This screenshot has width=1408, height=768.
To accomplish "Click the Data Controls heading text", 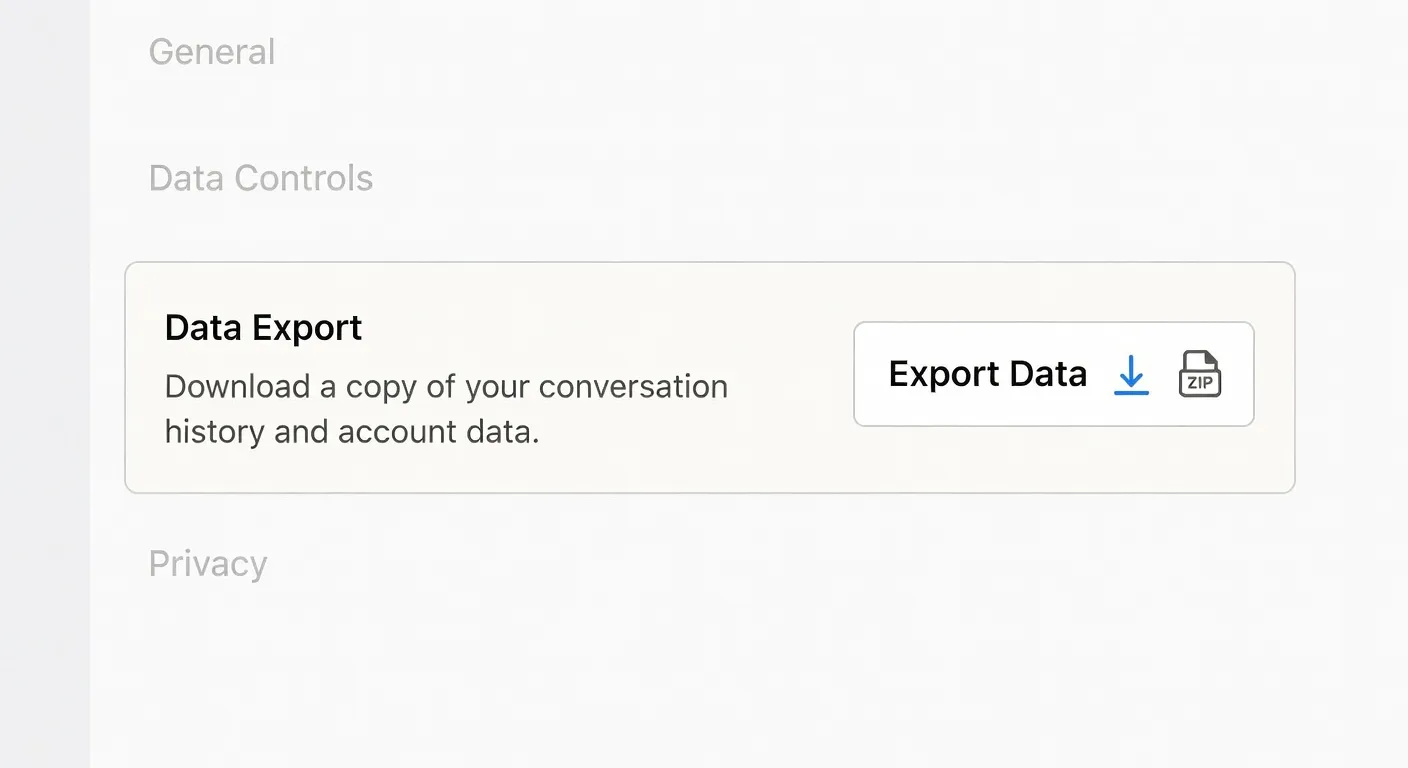I will pyautogui.click(x=261, y=178).
